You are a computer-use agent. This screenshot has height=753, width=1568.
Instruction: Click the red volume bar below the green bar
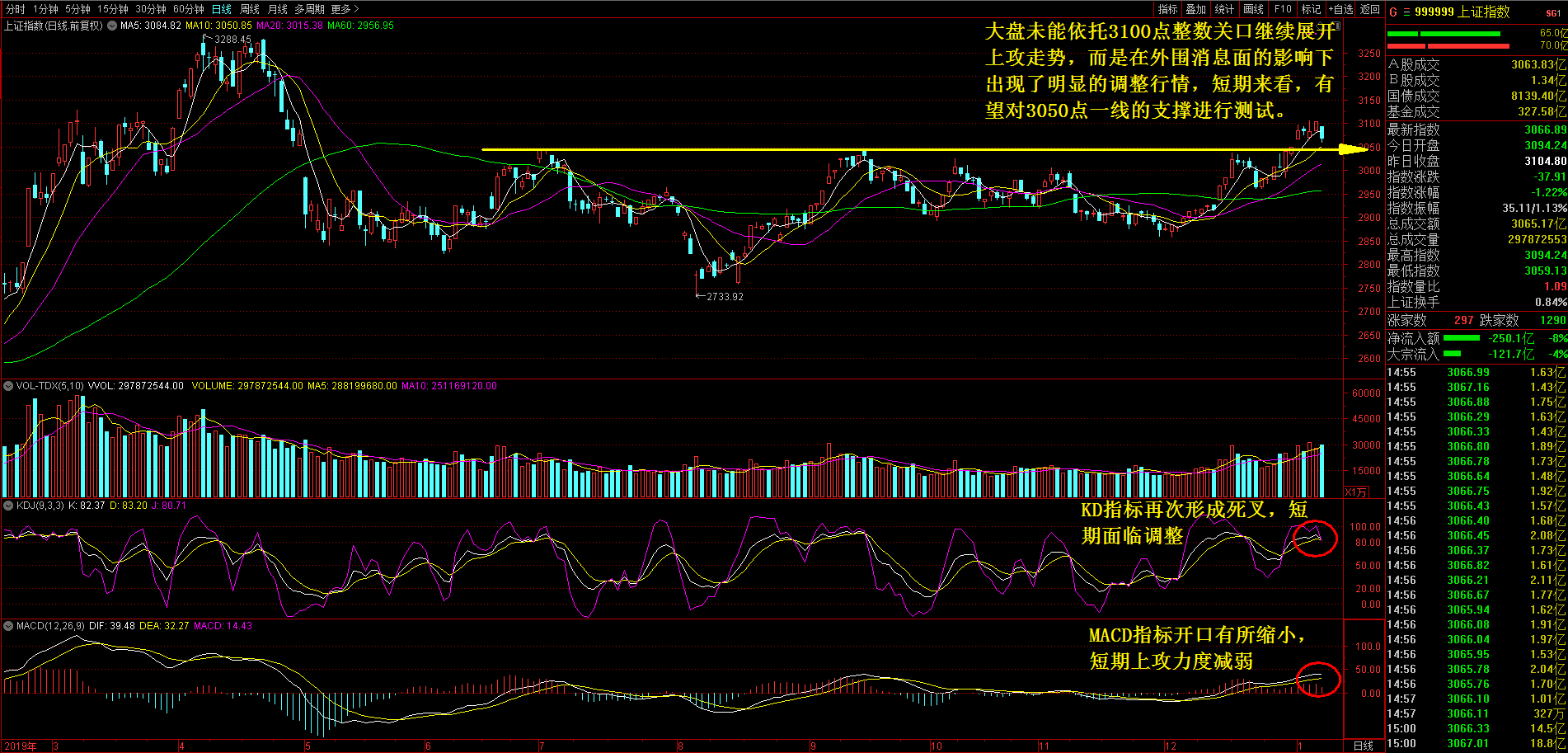click(1448, 46)
